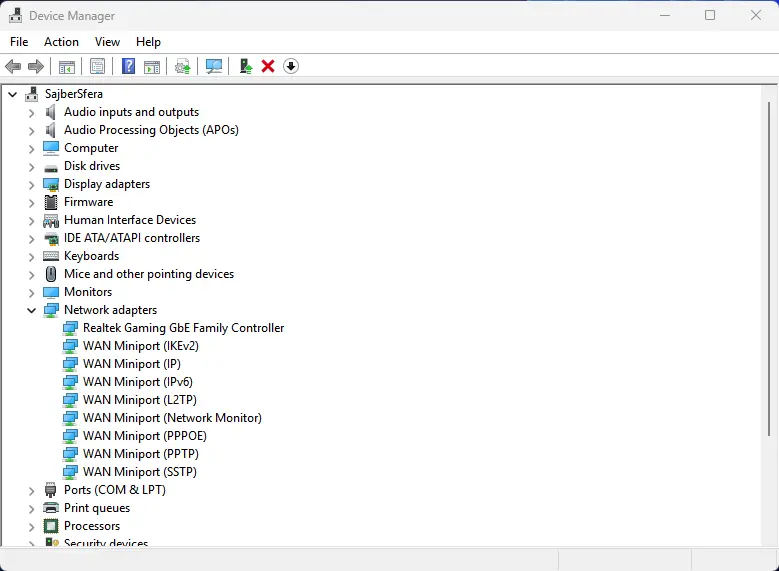Click Scan for hardware changes icon

pyautogui.click(x=213, y=66)
